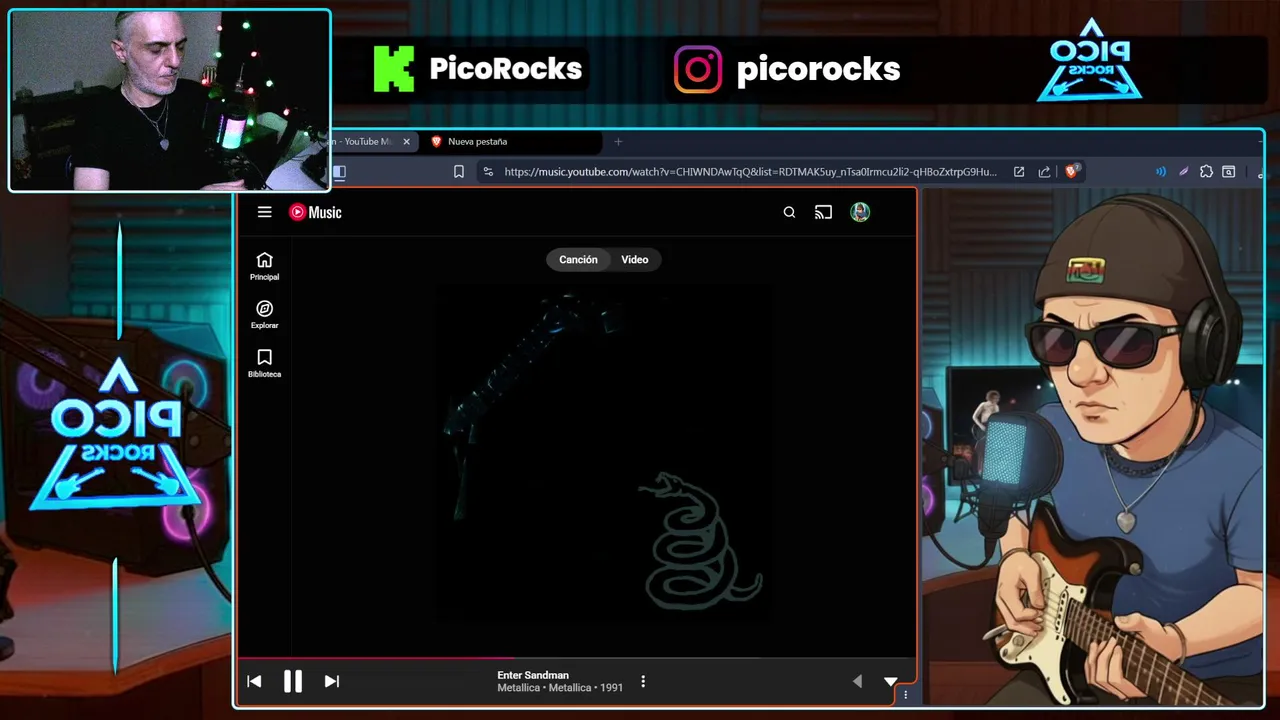Screen dimensions: 1280x720
Task: Switch to Video view
Action: coord(635,260)
